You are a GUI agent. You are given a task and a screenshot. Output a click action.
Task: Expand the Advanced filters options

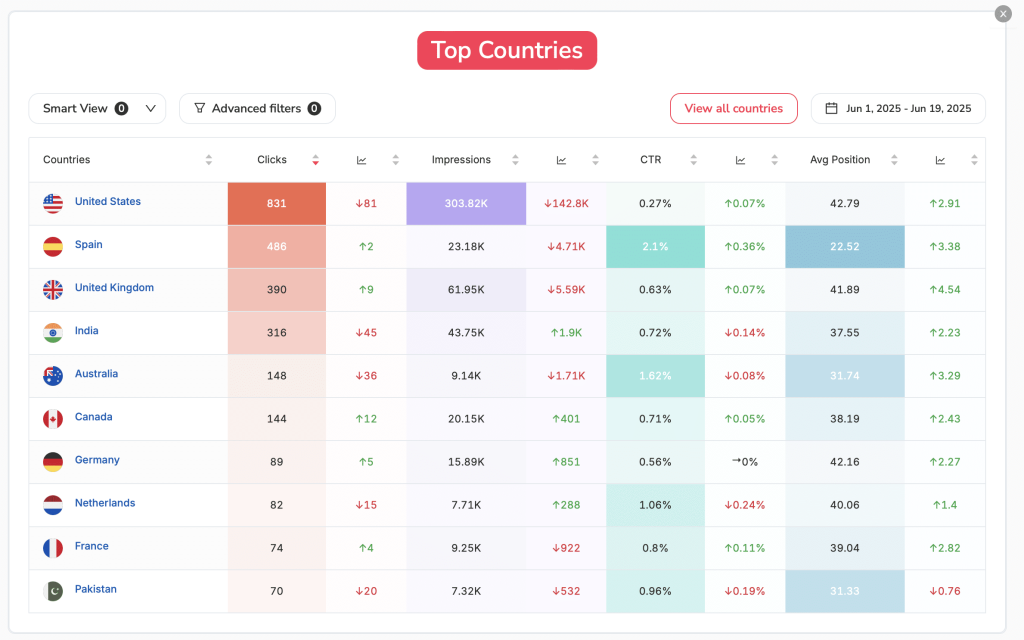[257, 108]
